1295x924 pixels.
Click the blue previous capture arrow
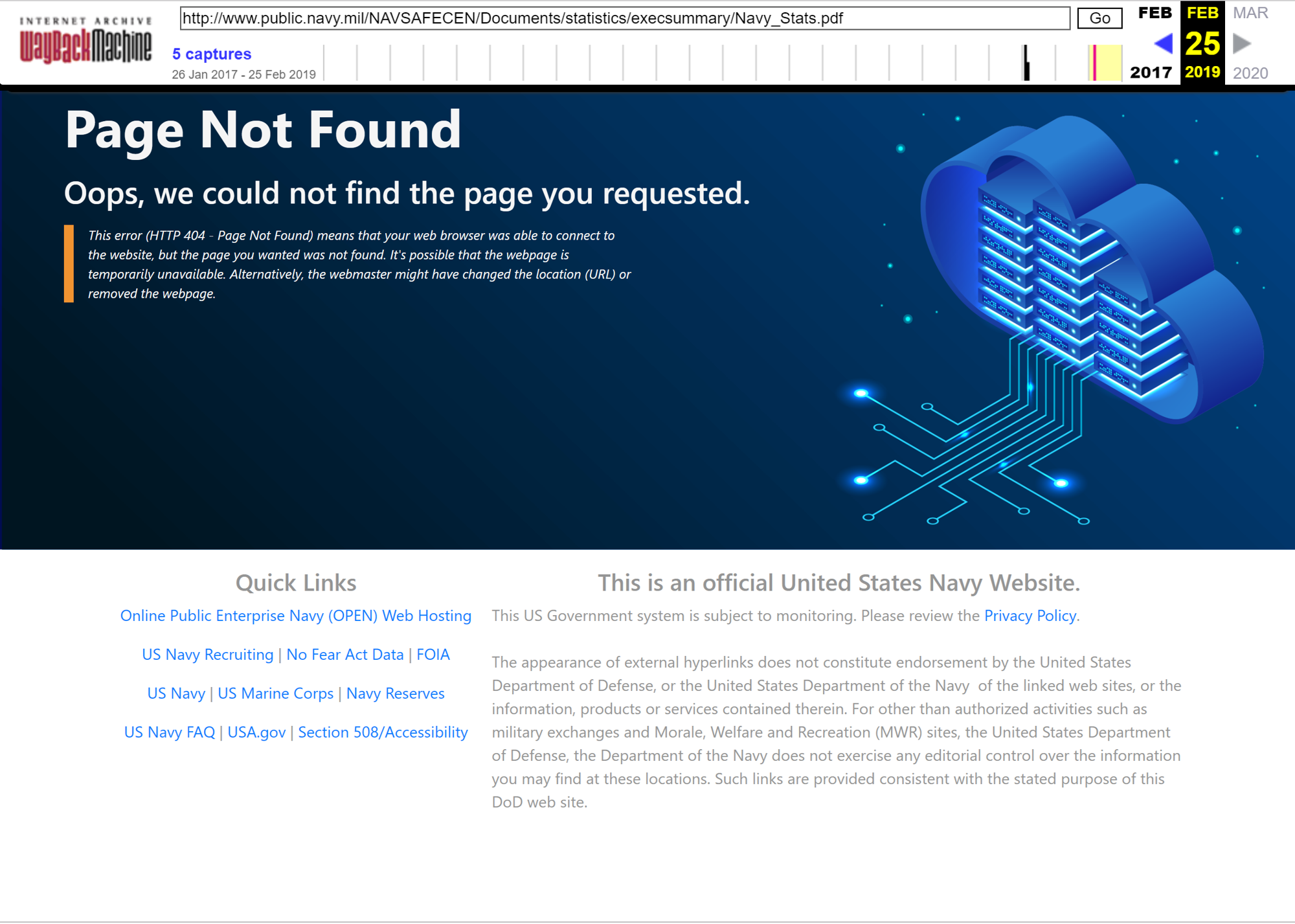click(1163, 43)
